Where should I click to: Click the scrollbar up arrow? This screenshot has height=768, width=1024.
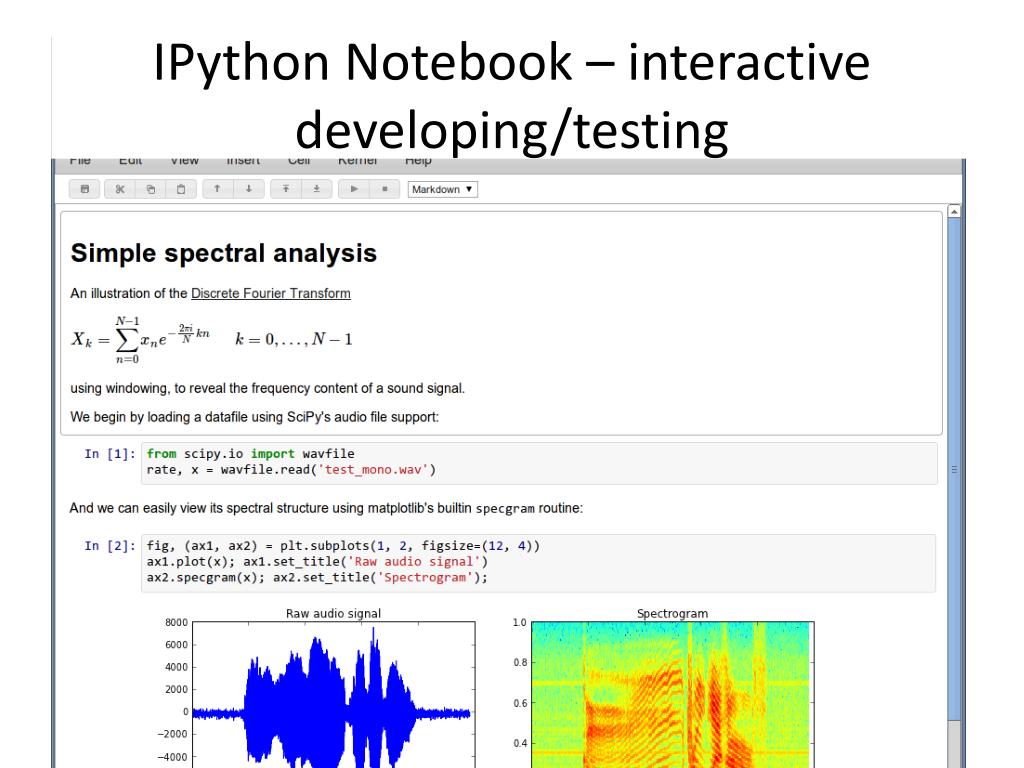[x=954, y=212]
